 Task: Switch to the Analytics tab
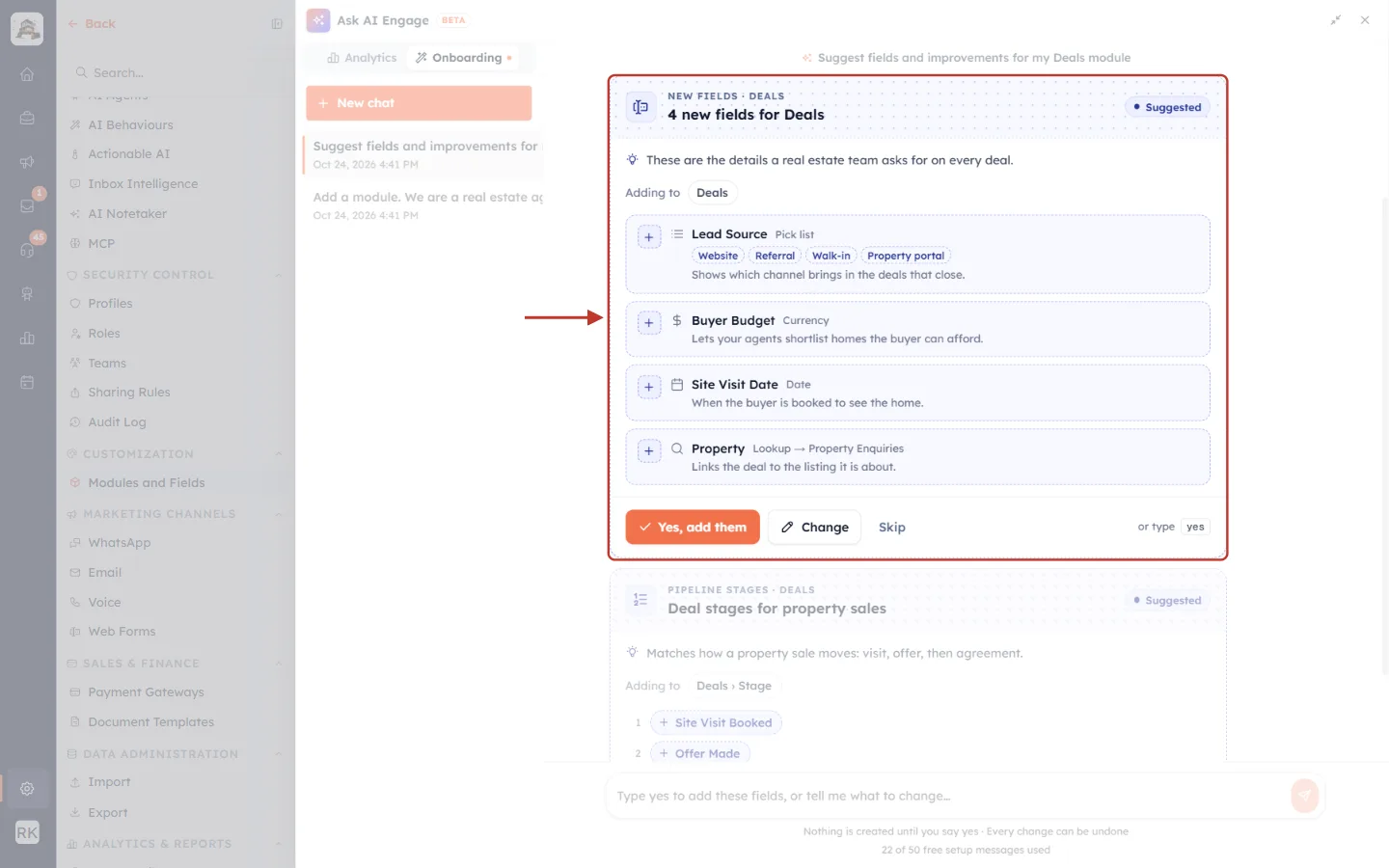click(362, 58)
